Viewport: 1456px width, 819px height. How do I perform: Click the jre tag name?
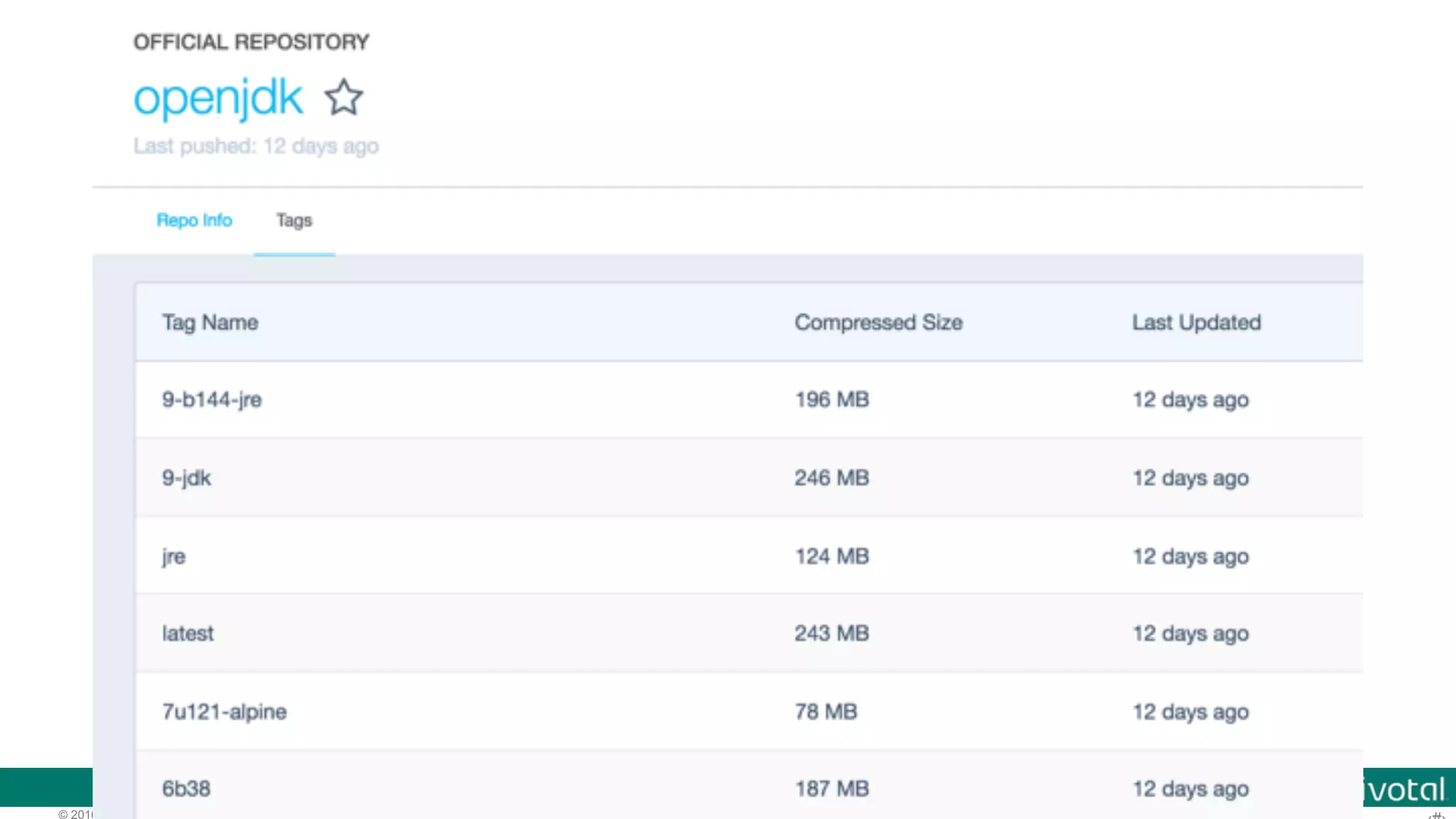tap(173, 556)
